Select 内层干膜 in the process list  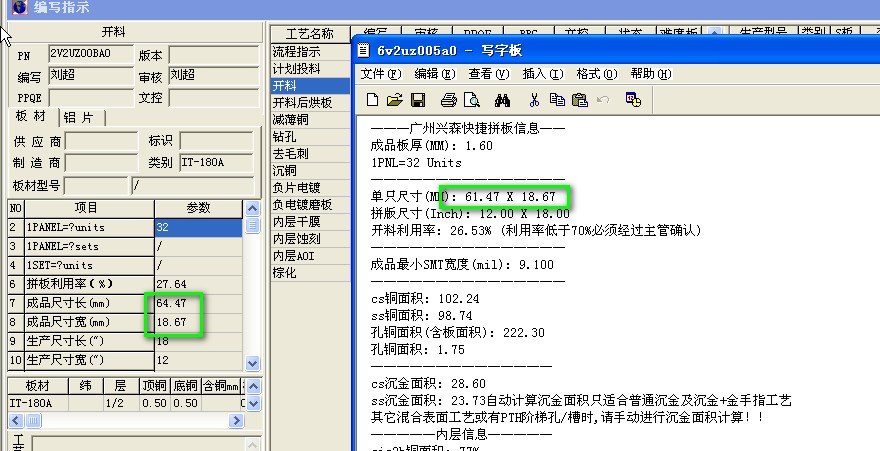[x=310, y=222]
